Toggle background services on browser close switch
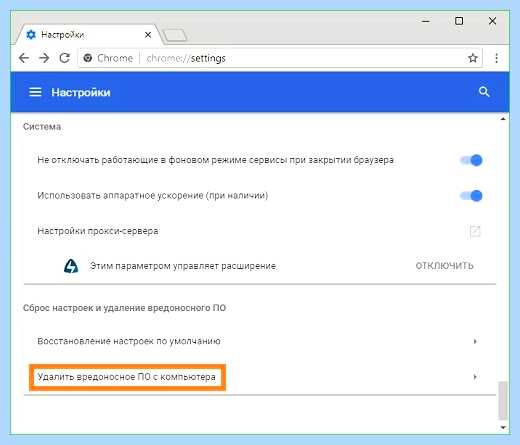The image size is (520, 445). click(x=471, y=160)
